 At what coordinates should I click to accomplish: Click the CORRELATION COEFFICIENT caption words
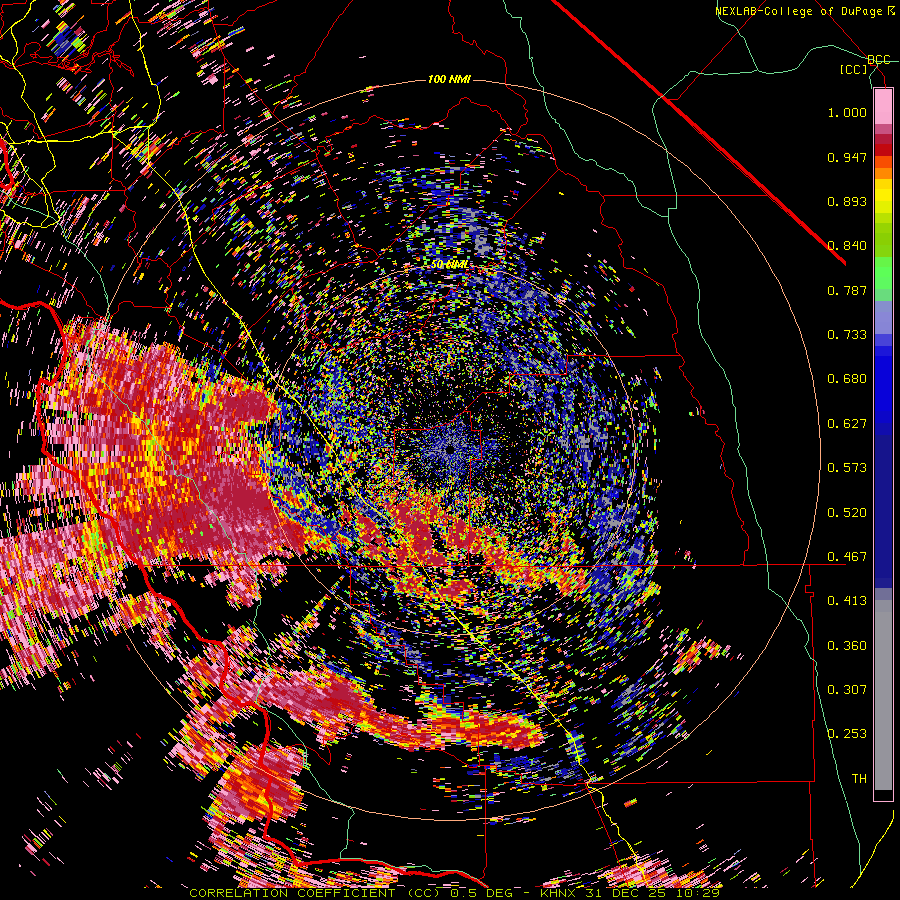coord(292,893)
